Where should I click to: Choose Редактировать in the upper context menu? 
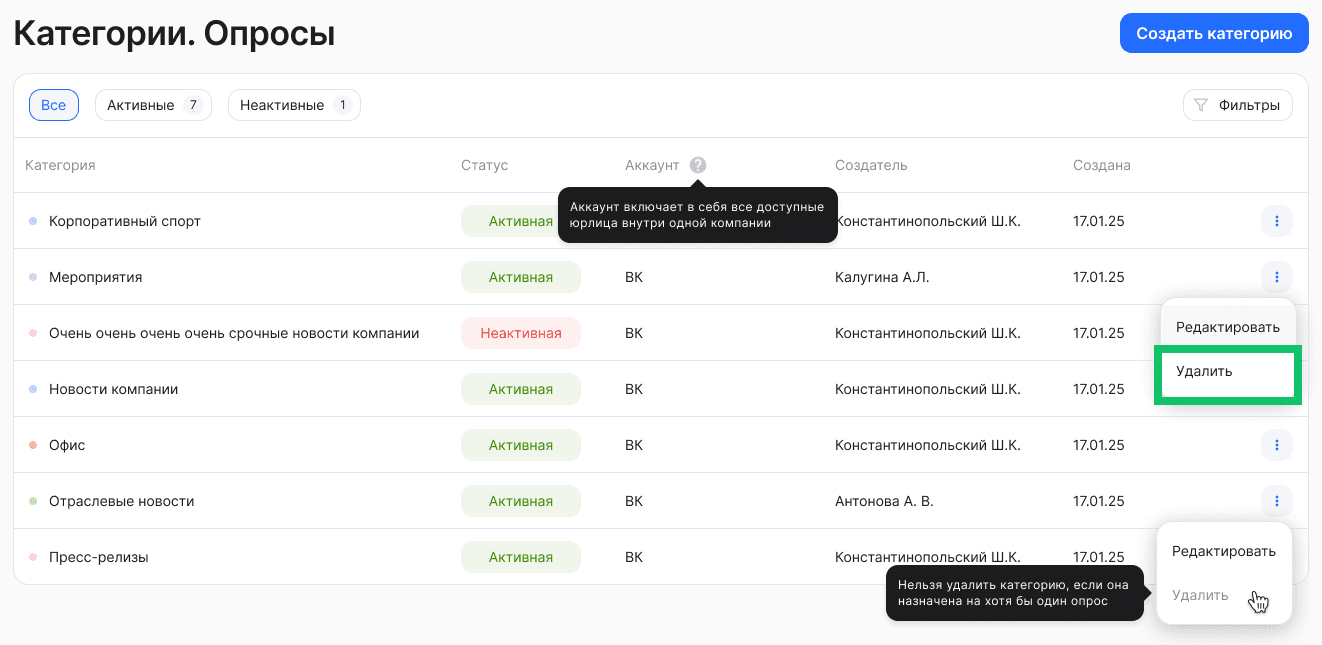click(1227, 327)
